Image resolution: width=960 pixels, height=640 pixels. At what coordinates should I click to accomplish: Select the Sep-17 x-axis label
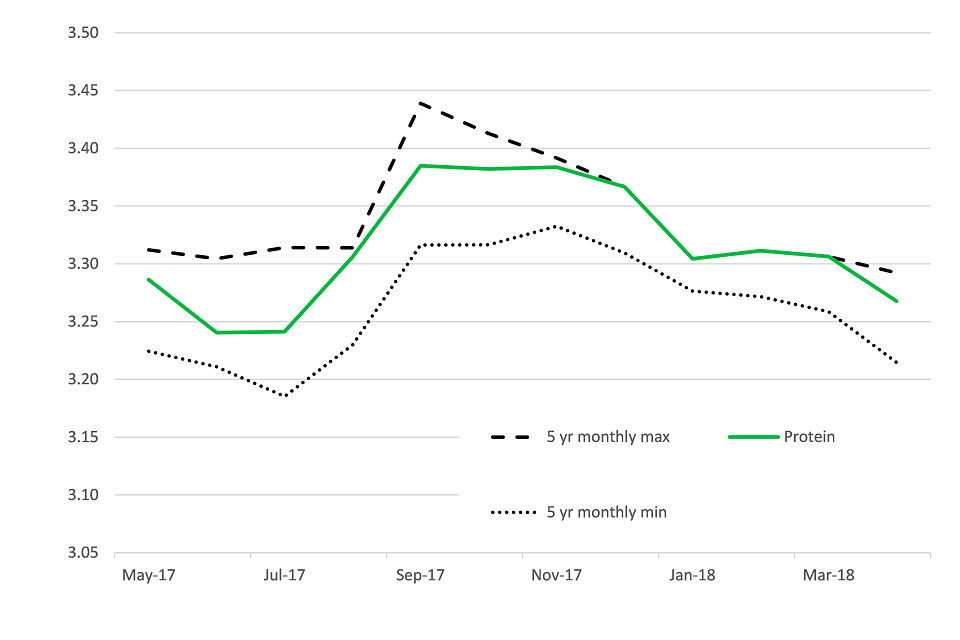click(421, 576)
